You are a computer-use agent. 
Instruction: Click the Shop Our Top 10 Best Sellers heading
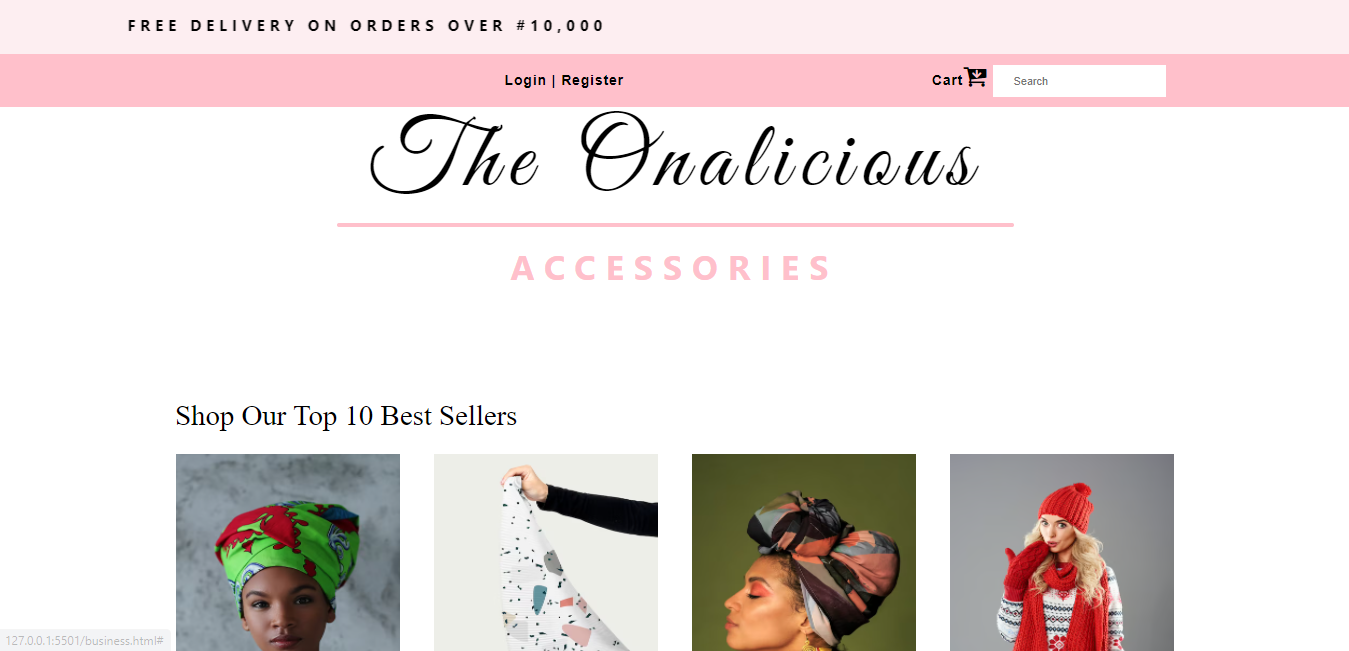(346, 416)
